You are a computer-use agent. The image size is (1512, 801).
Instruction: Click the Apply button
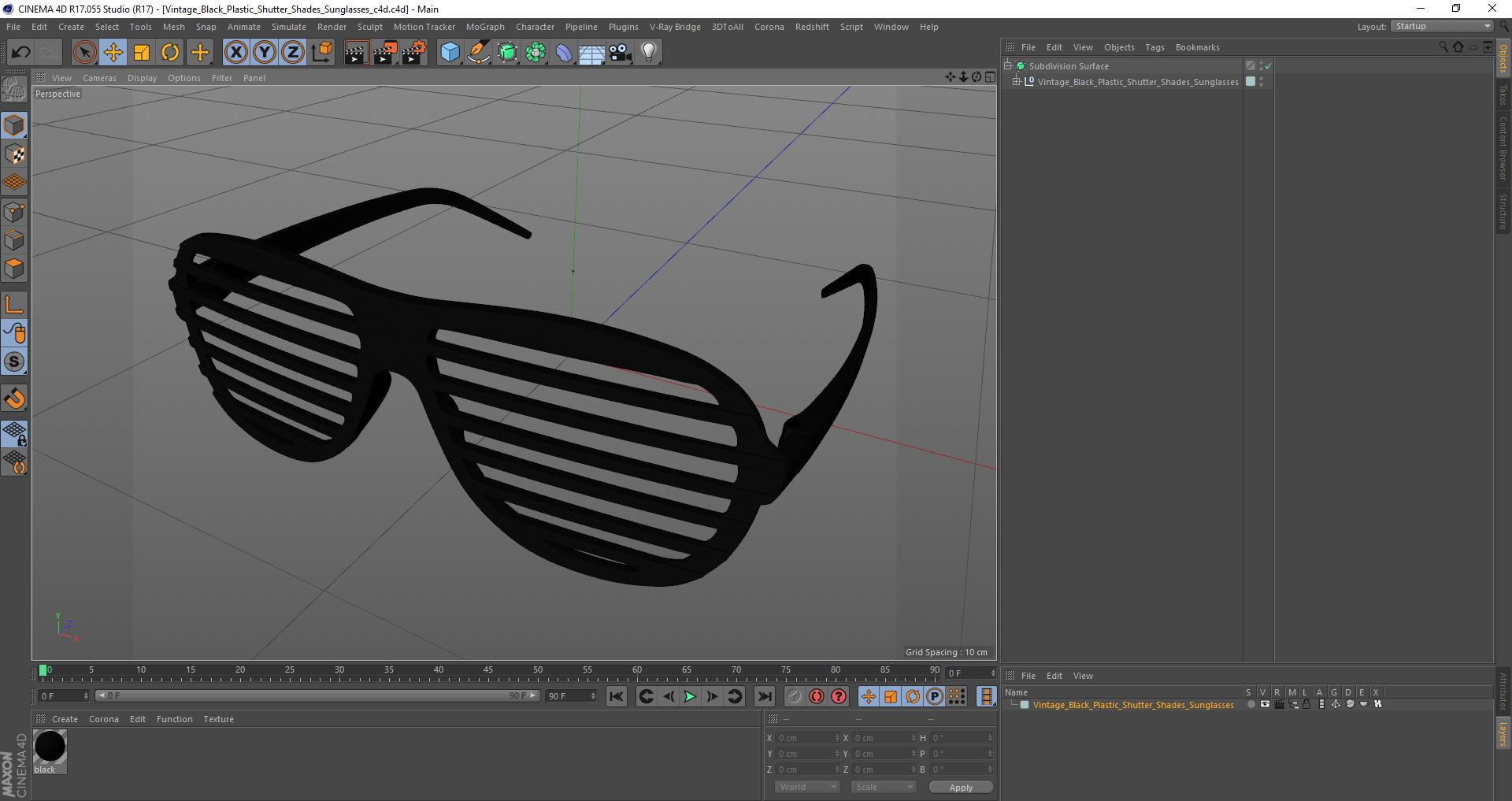961,788
